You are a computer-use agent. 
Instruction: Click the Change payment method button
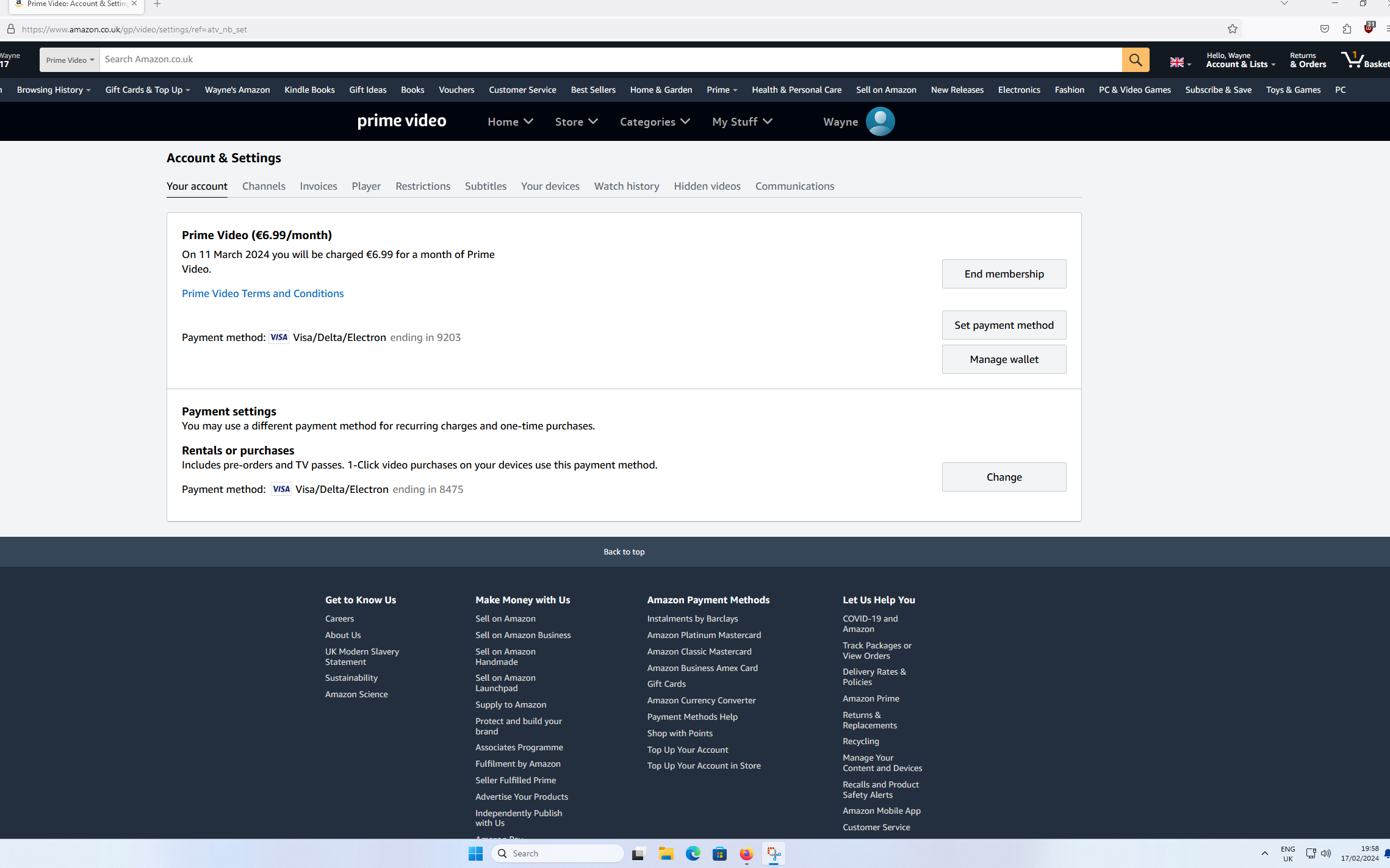1003,477
